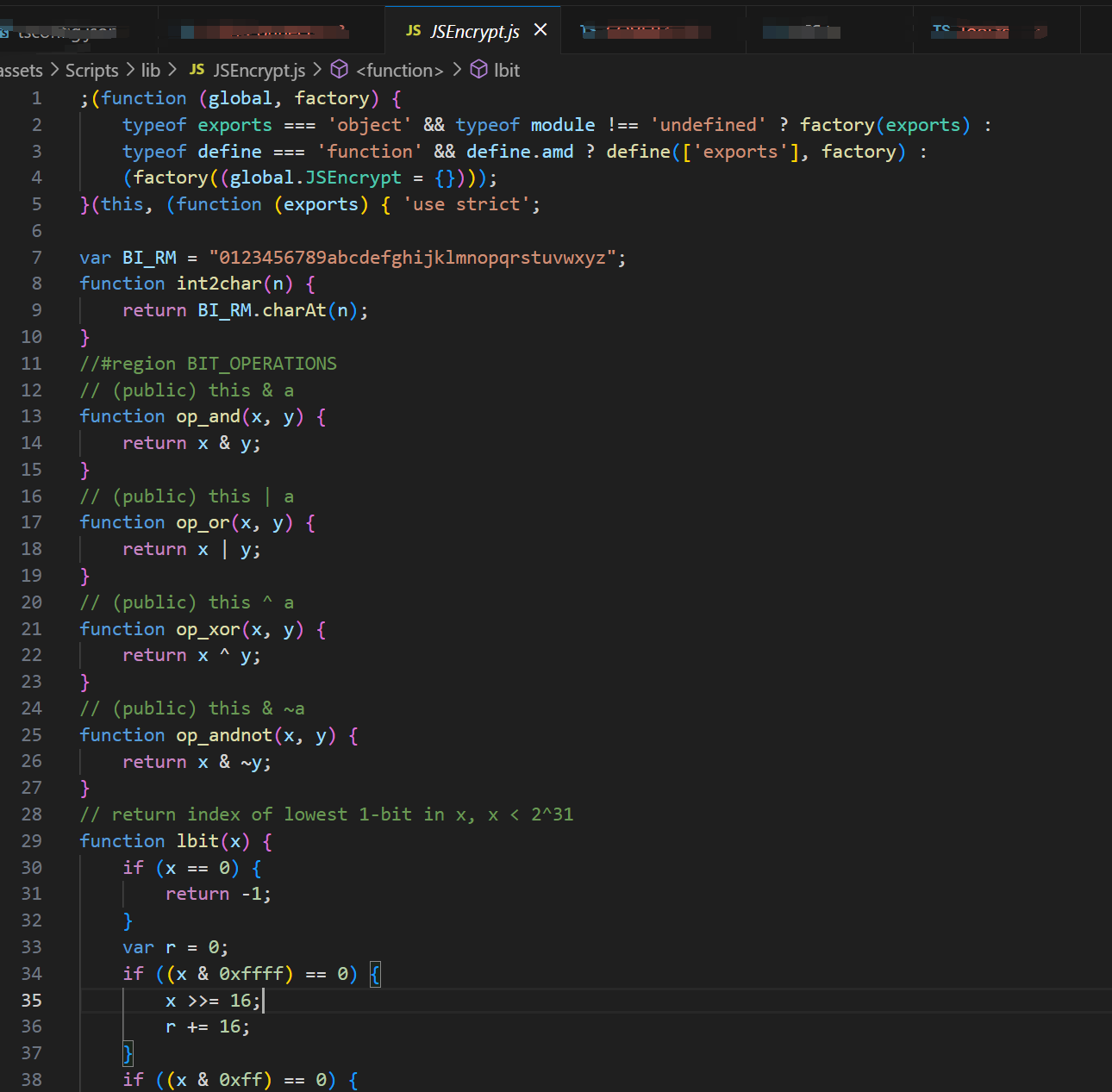The image size is (1112, 1092).
Task: Place cursor on the BI_RM variable declaration
Action: tap(149, 258)
